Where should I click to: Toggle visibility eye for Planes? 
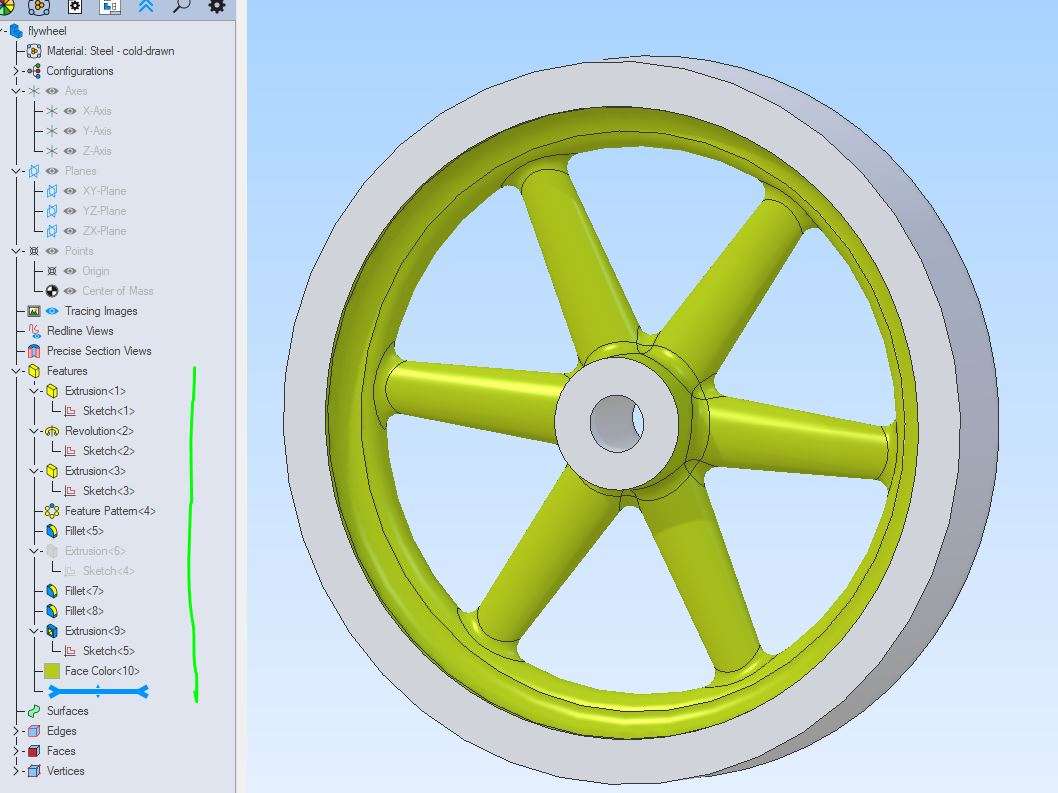52,171
